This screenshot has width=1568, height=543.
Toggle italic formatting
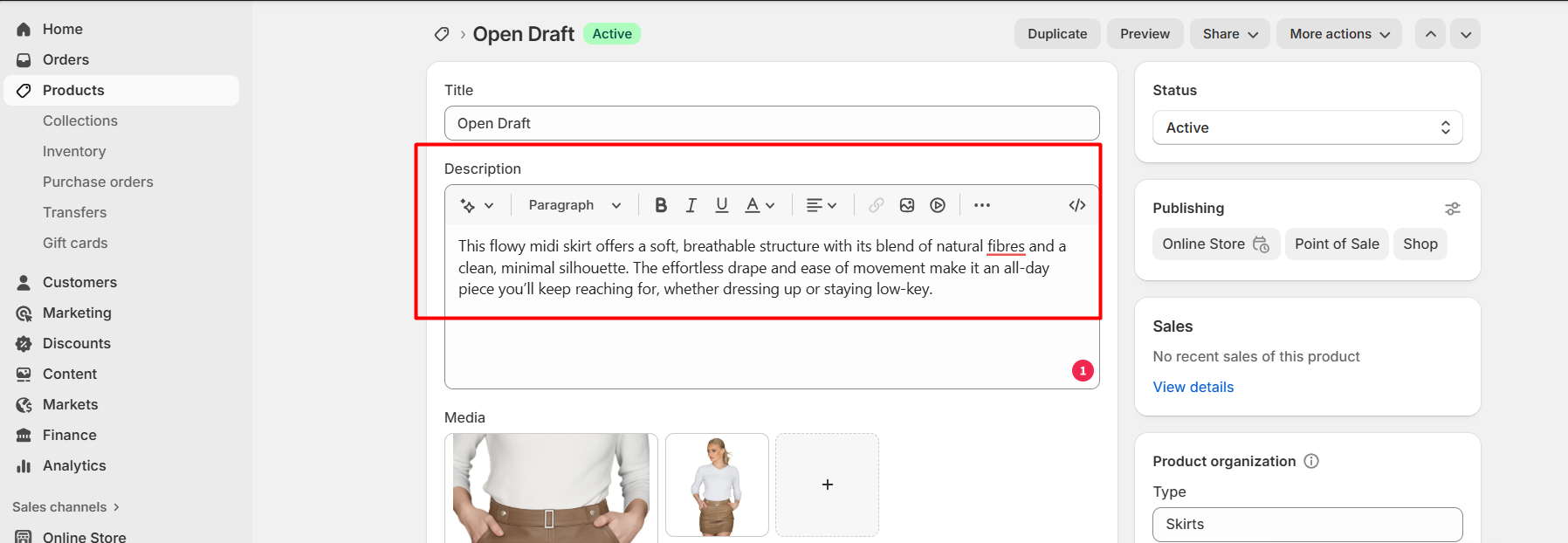(691, 205)
